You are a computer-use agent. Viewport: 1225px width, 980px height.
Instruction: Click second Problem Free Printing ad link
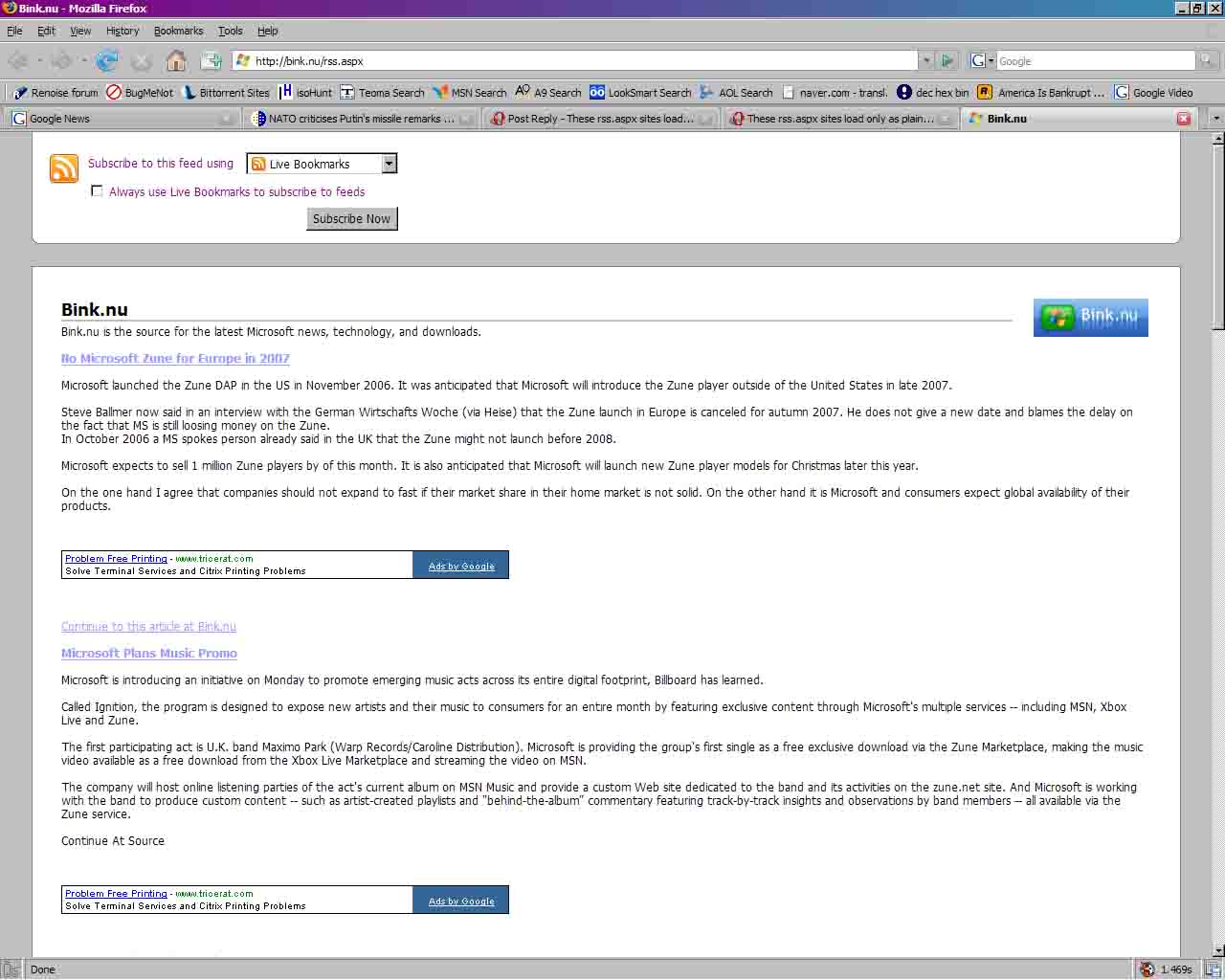[x=116, y=894]
